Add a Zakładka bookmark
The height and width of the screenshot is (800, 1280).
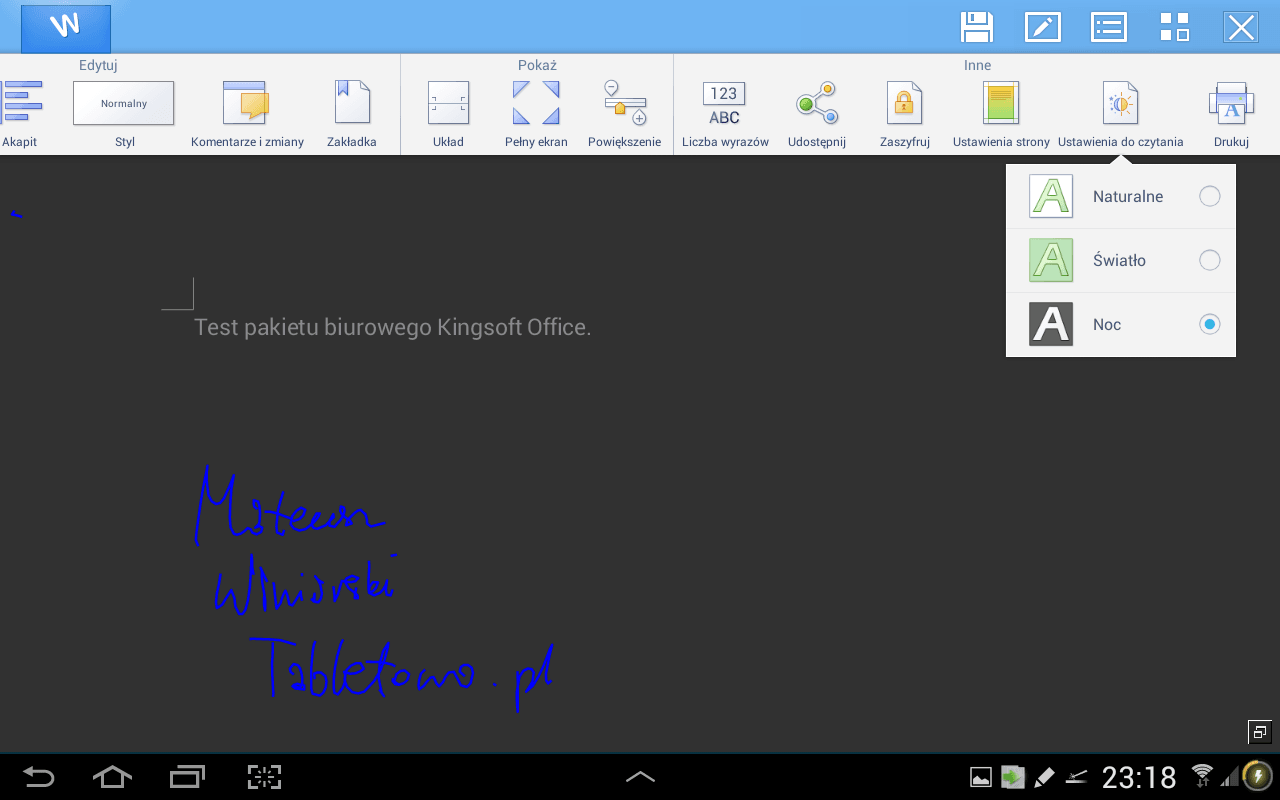pyautogui.click(x=351, y=114)
